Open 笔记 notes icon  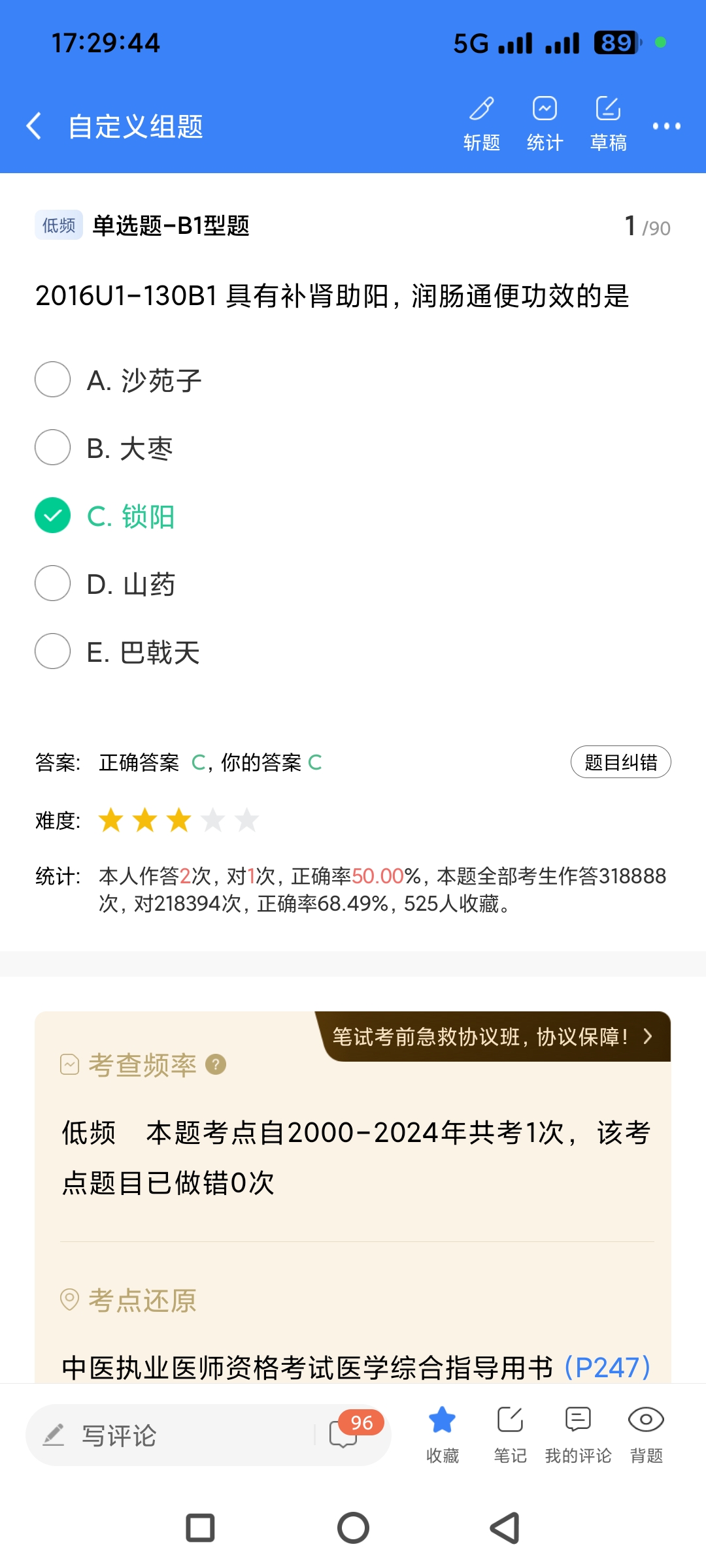[510, 1434]
